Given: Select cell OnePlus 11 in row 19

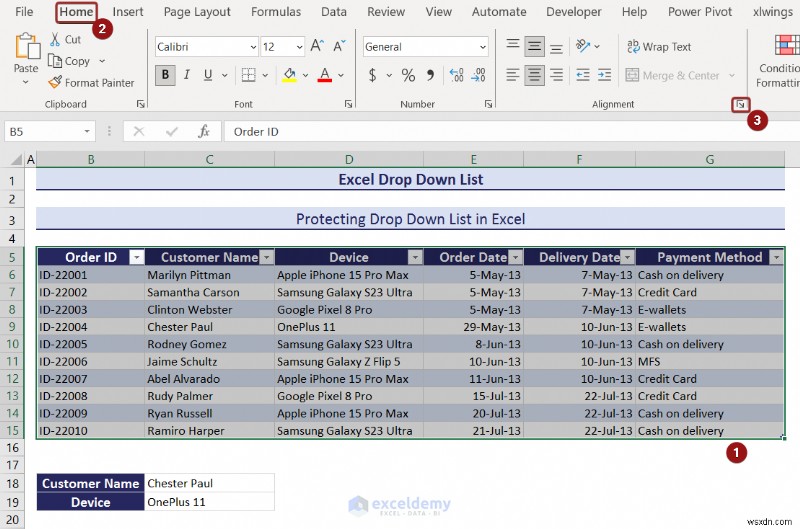Looking at the screenshot, I should 209,502.
